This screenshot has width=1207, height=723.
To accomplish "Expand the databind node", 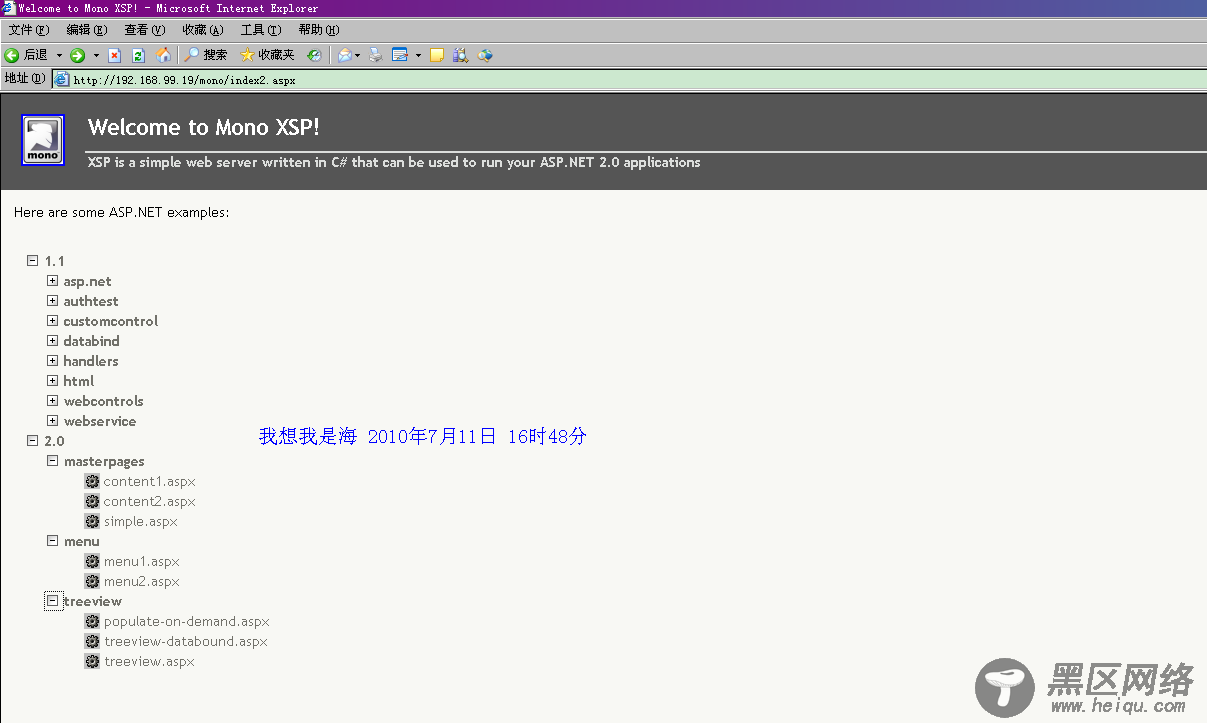I will 52,340.
